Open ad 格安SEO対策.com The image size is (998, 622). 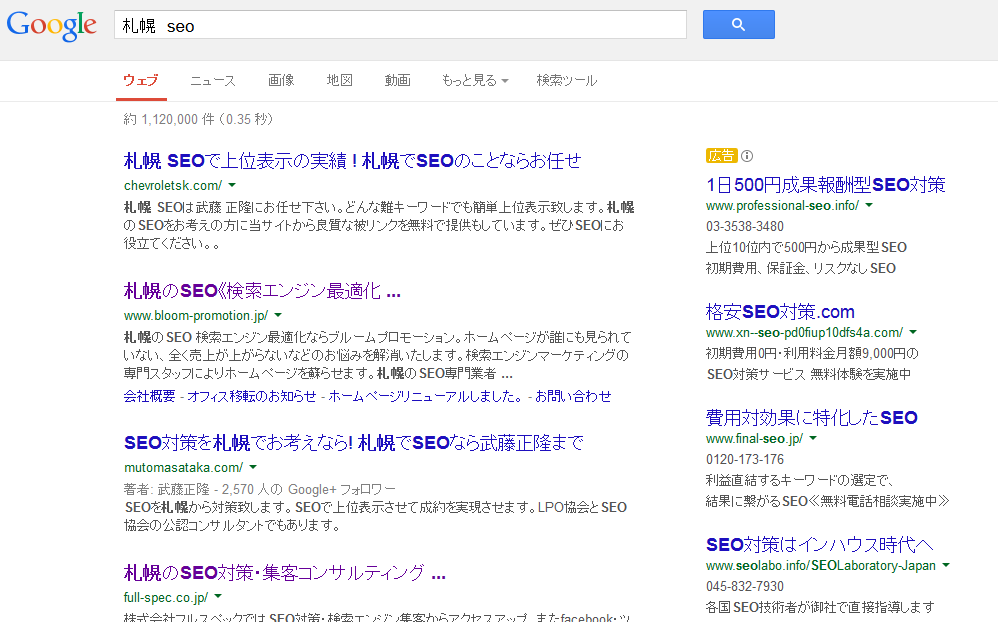click(780, 311)
